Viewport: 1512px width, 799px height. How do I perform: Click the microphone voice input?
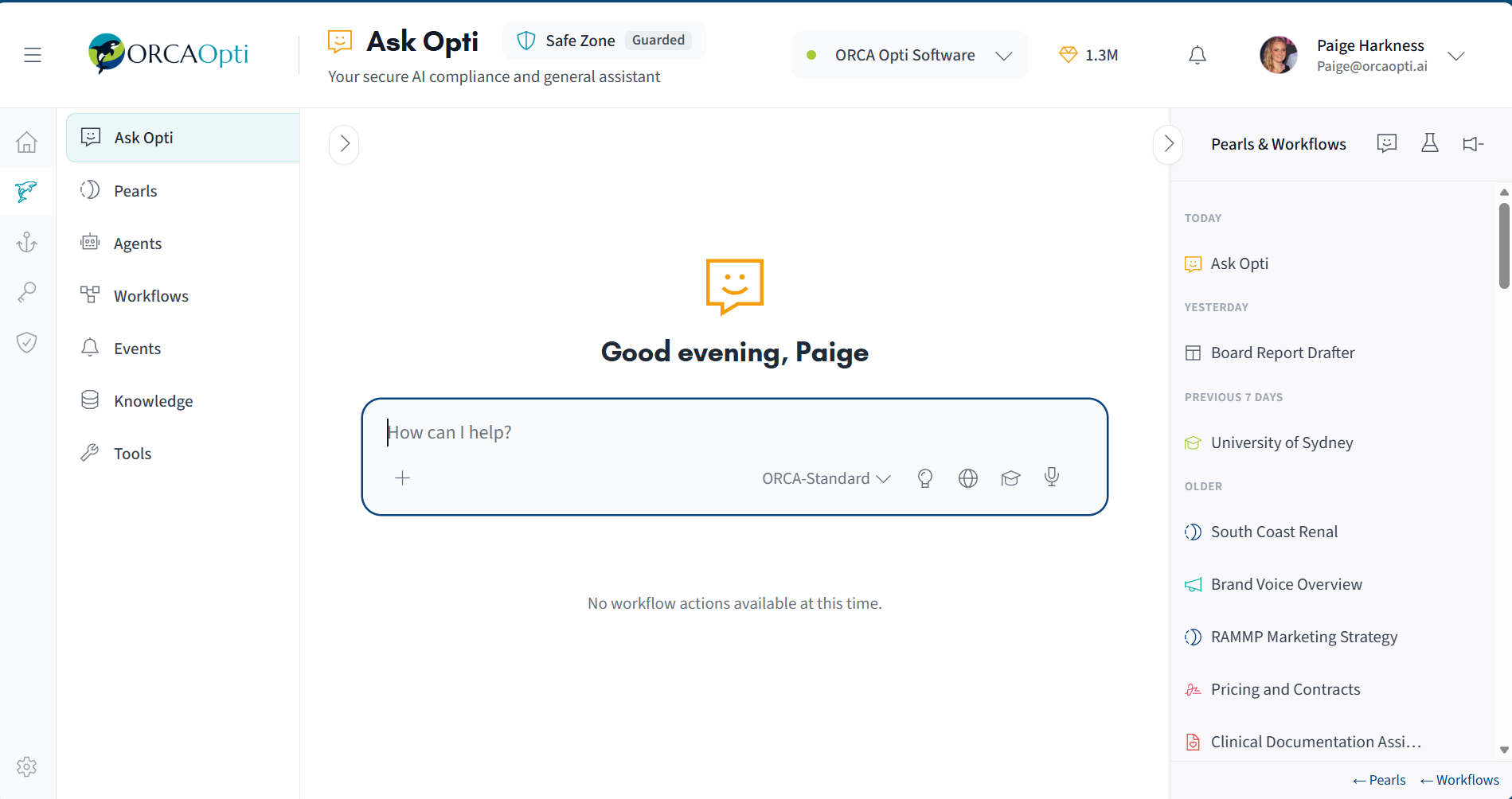pos(1052,477)
